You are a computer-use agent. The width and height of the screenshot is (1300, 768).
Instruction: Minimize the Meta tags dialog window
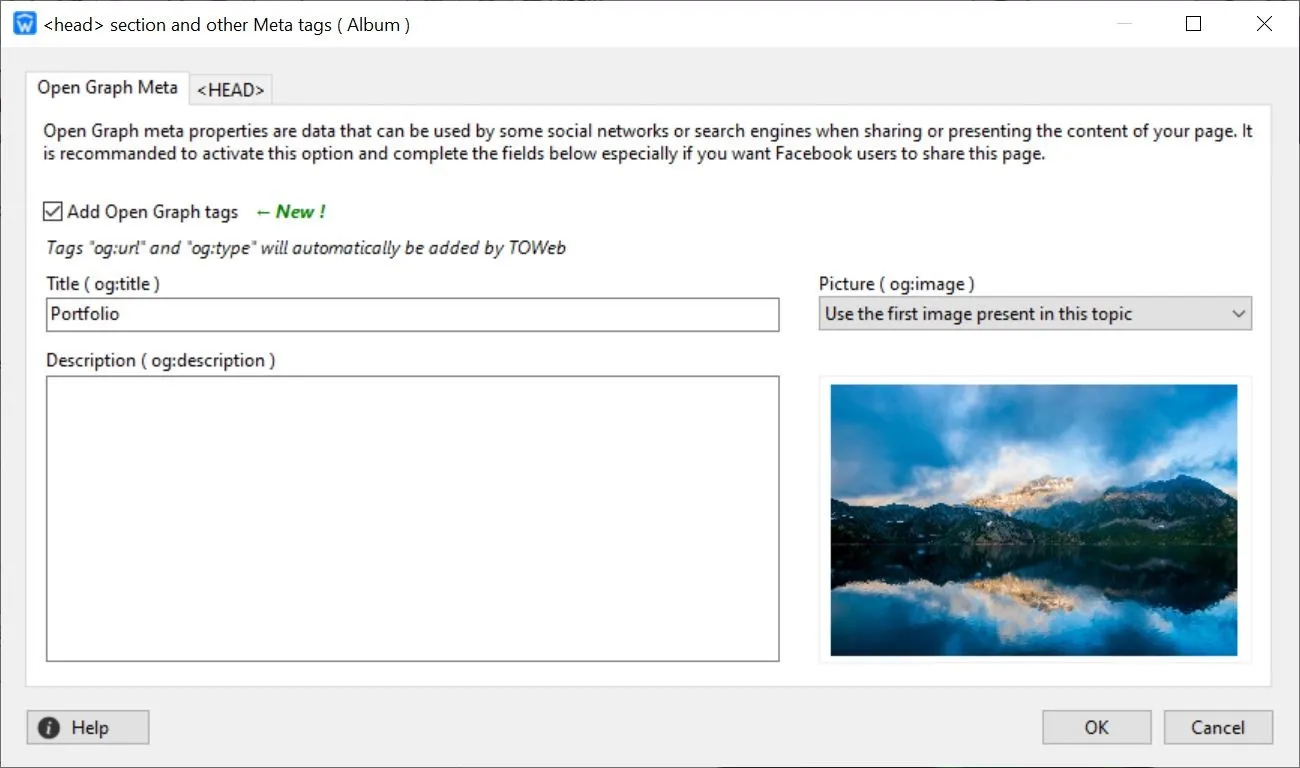[x=1122, y=24]
